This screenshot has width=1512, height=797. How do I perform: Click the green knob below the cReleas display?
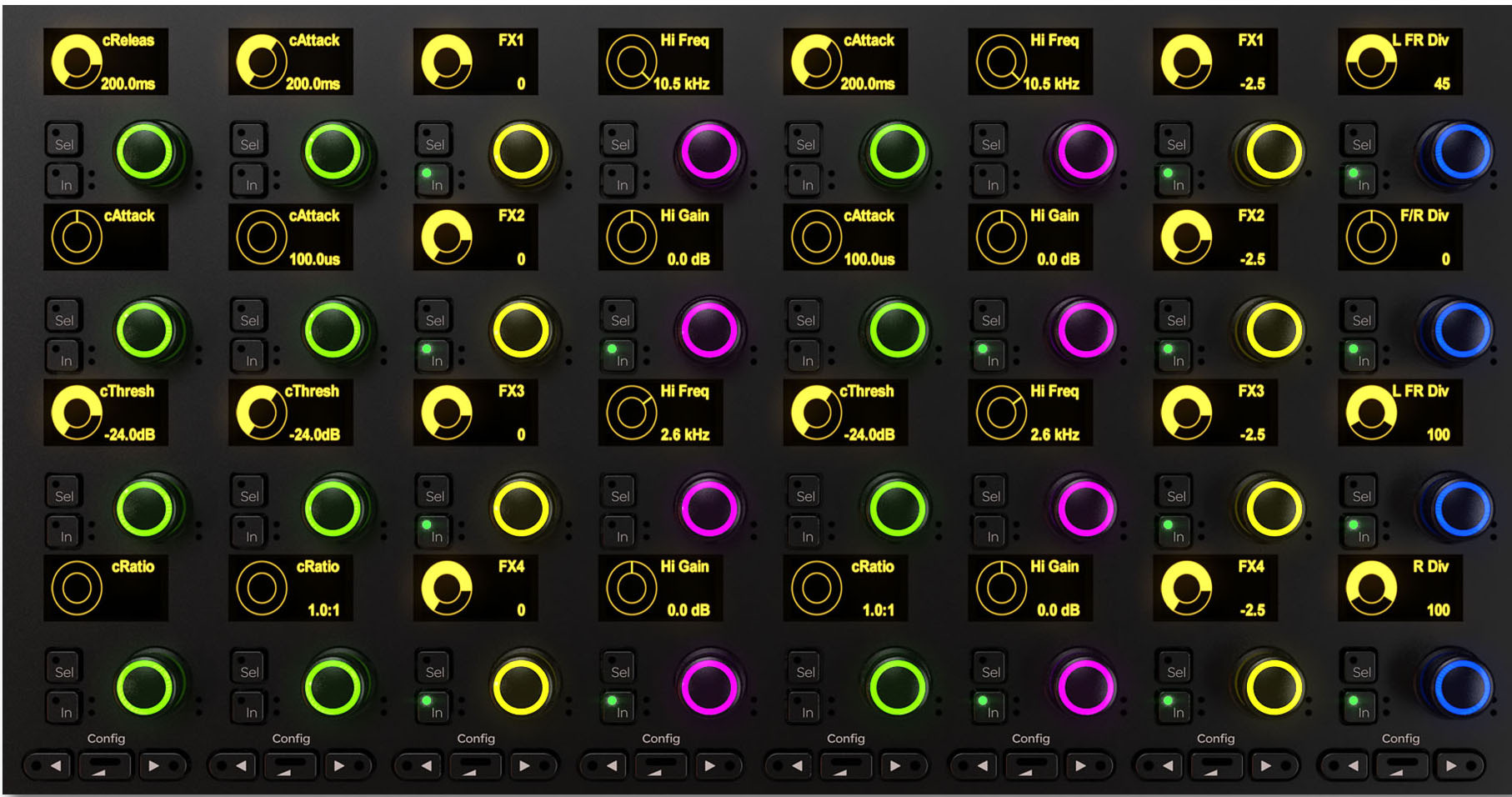pyautogui.click(x=145, y=153)
